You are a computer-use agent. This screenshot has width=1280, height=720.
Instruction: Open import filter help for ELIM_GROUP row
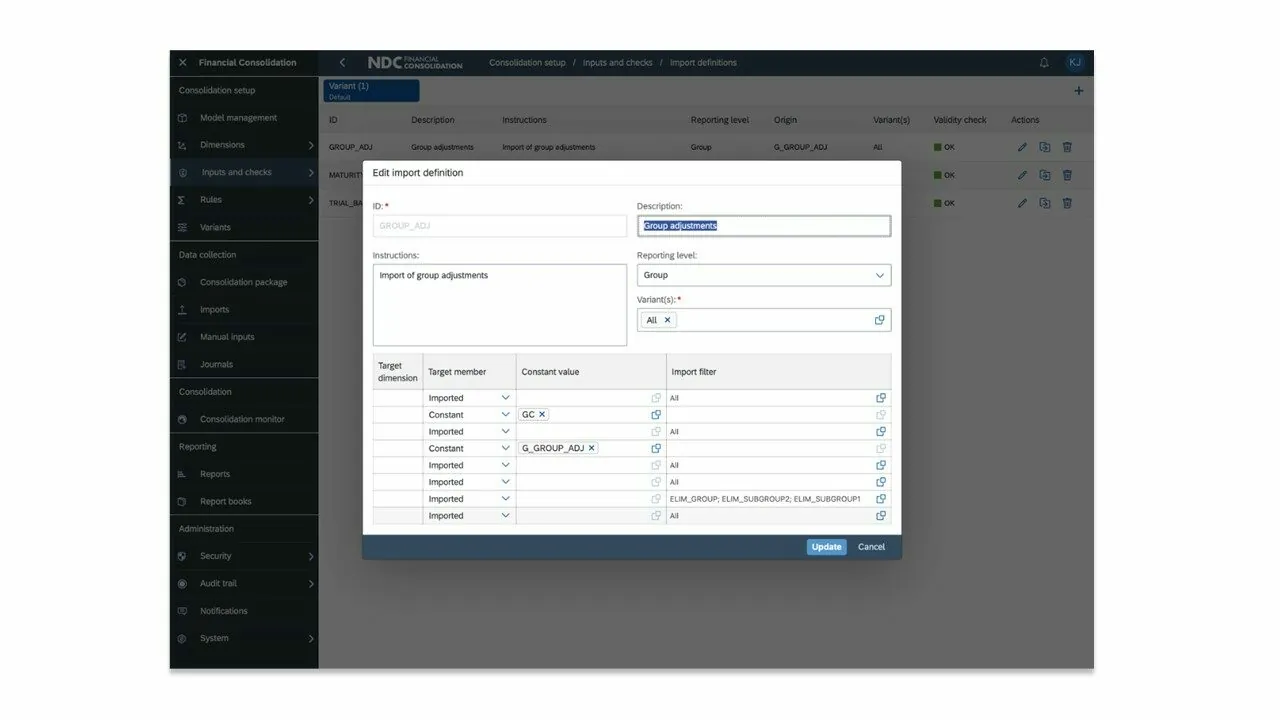coord(881,499)
